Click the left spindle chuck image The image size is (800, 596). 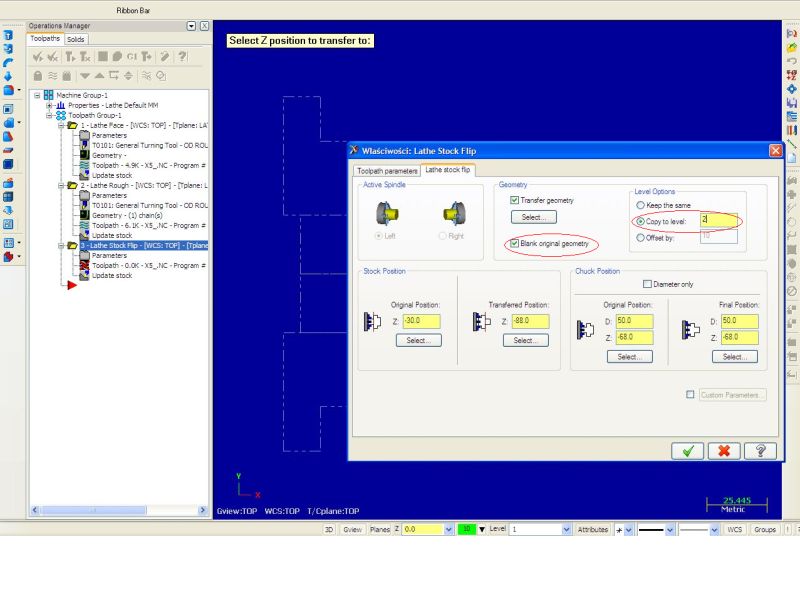pos(387,213)
